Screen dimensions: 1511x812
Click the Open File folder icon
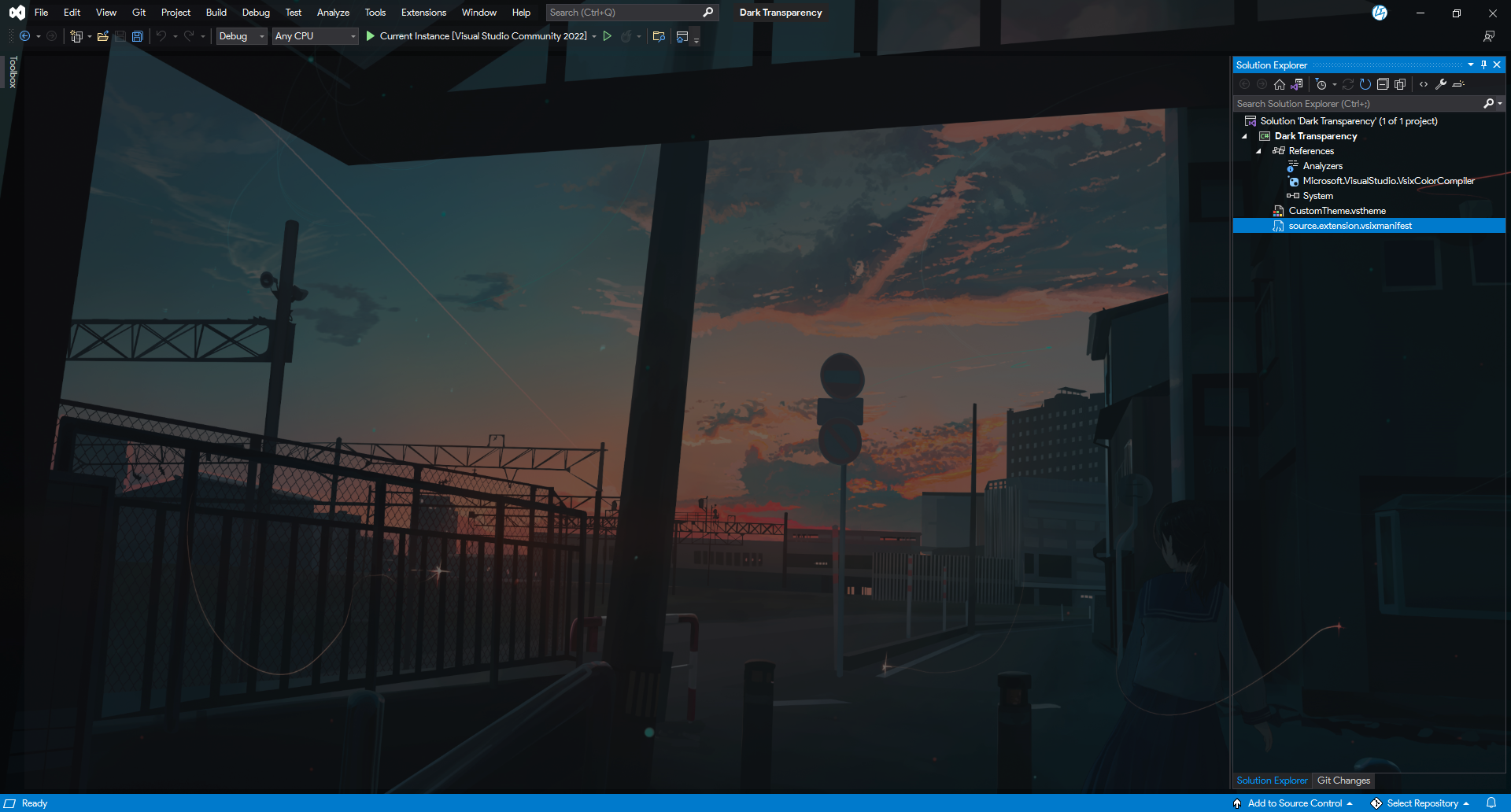(x=102, y=36)
